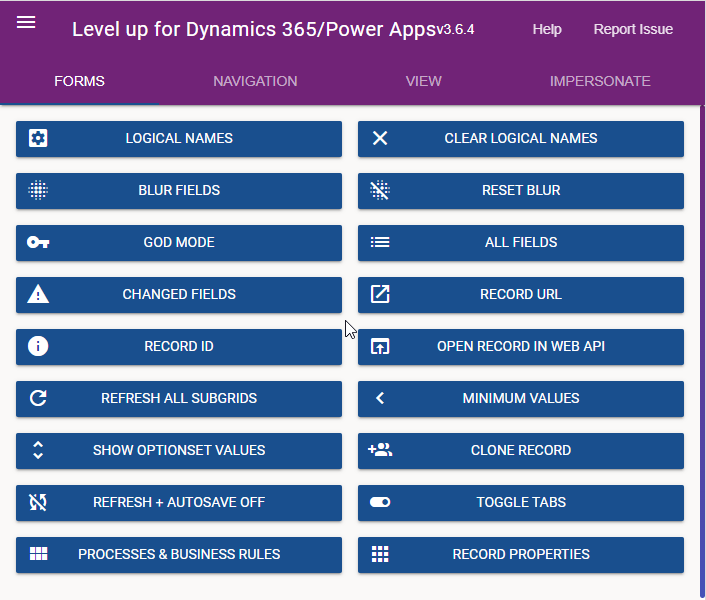The width and height of the screenshot is (706, 600).
Task: Click the refresh arrow icon for subgrids
Action: click(38, 398)
